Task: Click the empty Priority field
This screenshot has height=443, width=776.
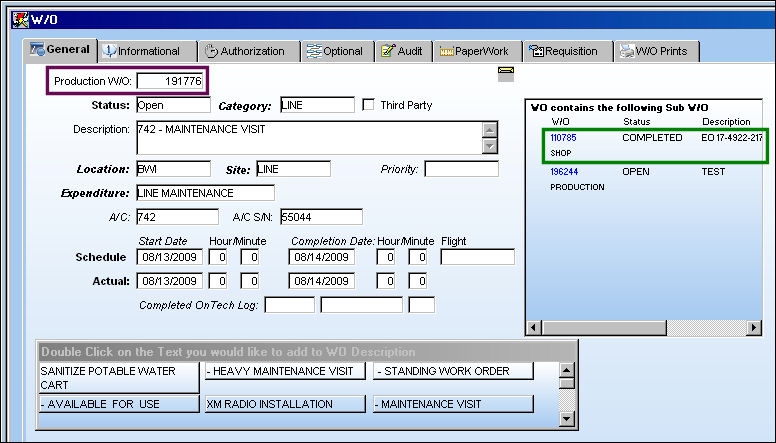Action: pos(461,169)
